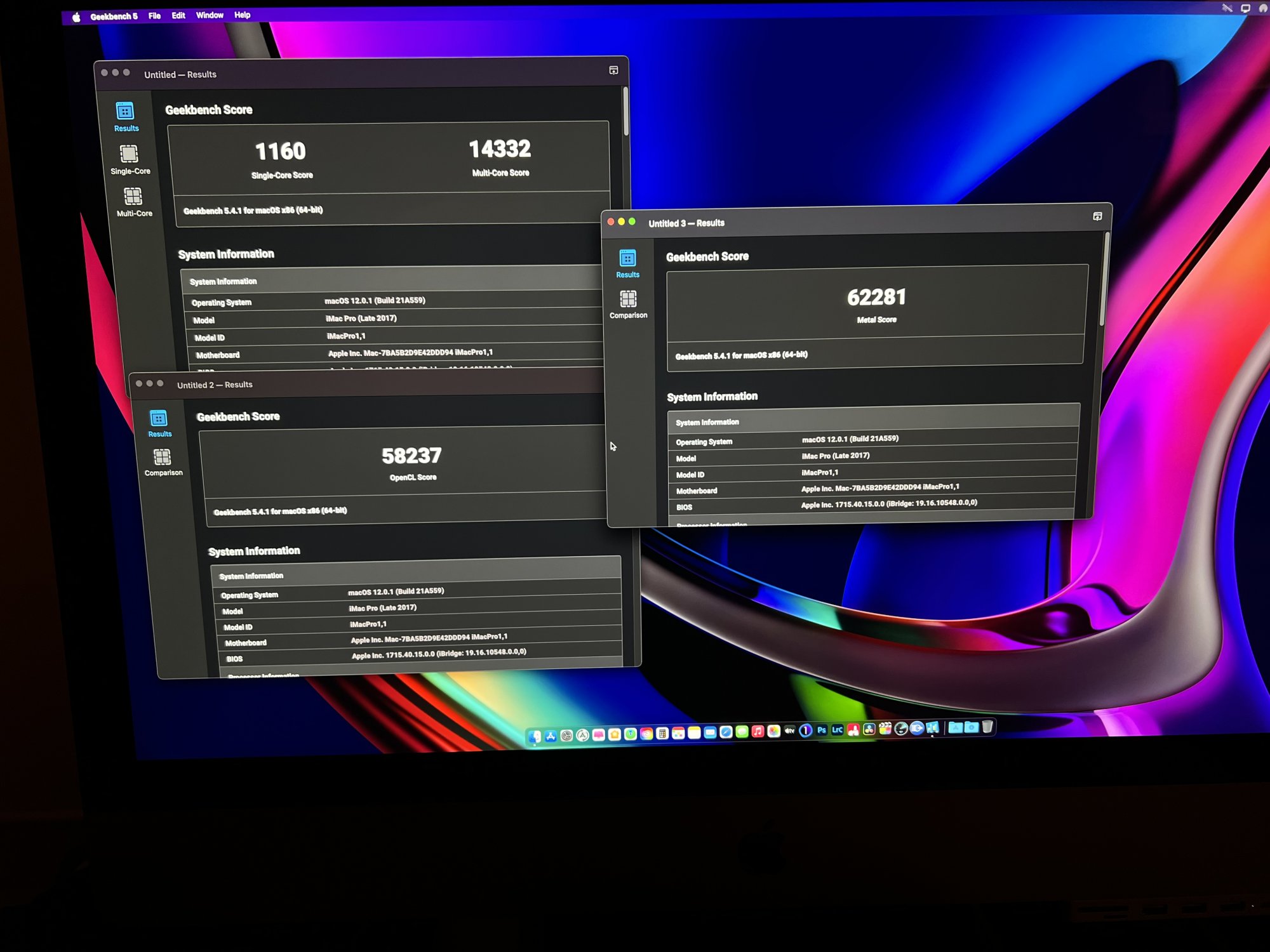Open the Edit menu

(178, 16)
